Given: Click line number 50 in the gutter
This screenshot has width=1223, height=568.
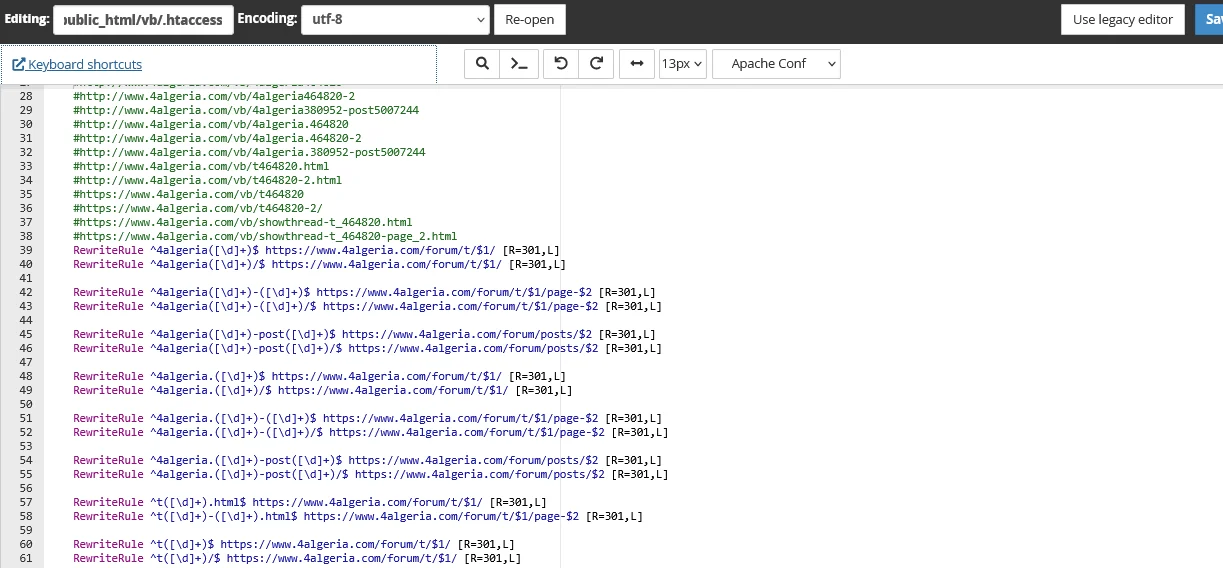Looking at the screenshot, I should click(x=26, y=404).
